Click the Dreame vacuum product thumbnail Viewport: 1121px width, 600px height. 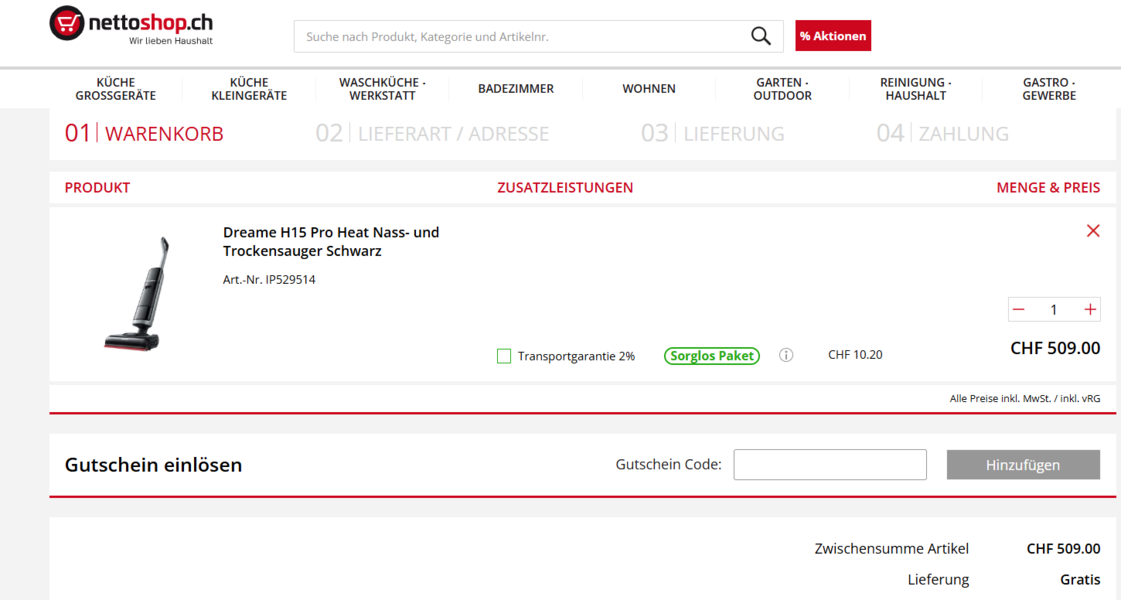[x=137, y=294]
